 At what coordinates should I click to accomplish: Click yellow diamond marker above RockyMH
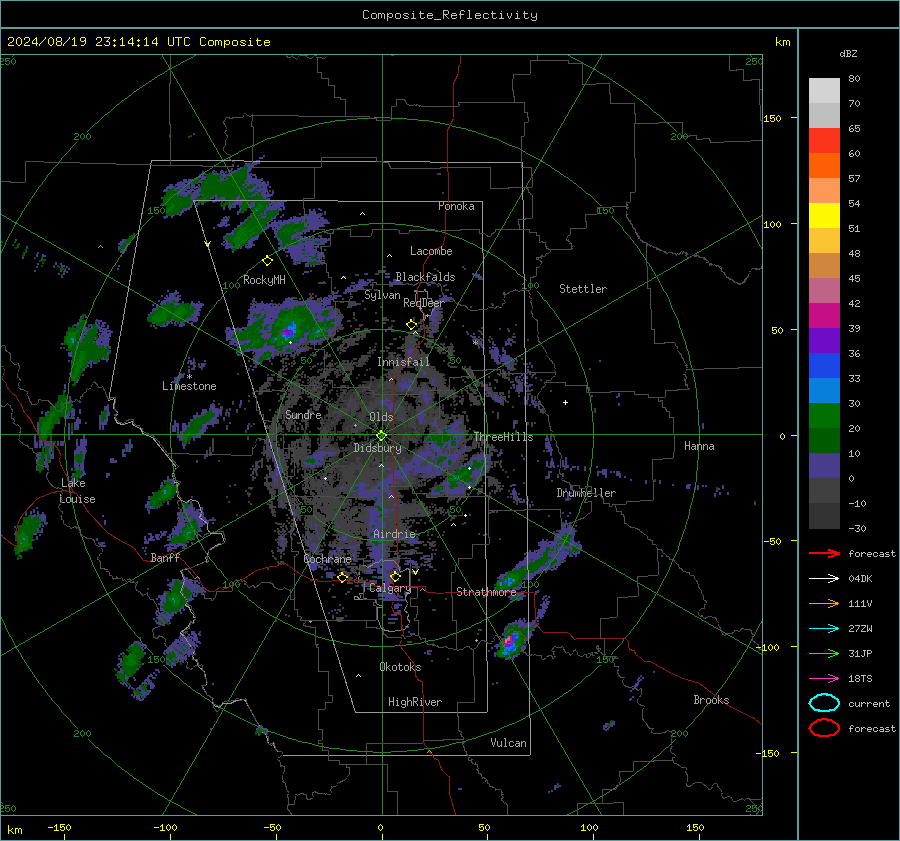pyautogui.click(x=267, y=261)
